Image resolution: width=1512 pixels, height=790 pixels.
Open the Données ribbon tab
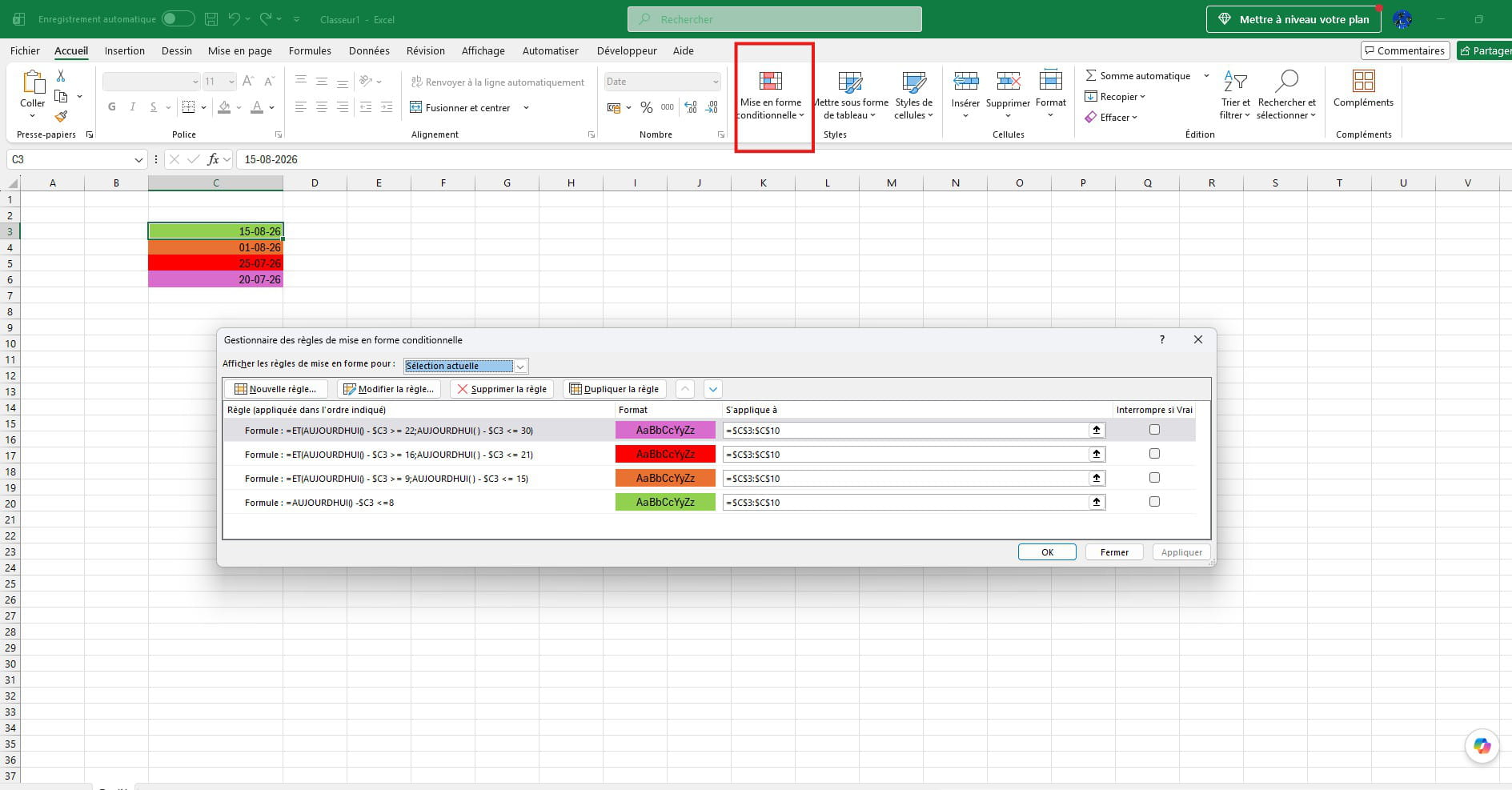(x=369, y=50)
